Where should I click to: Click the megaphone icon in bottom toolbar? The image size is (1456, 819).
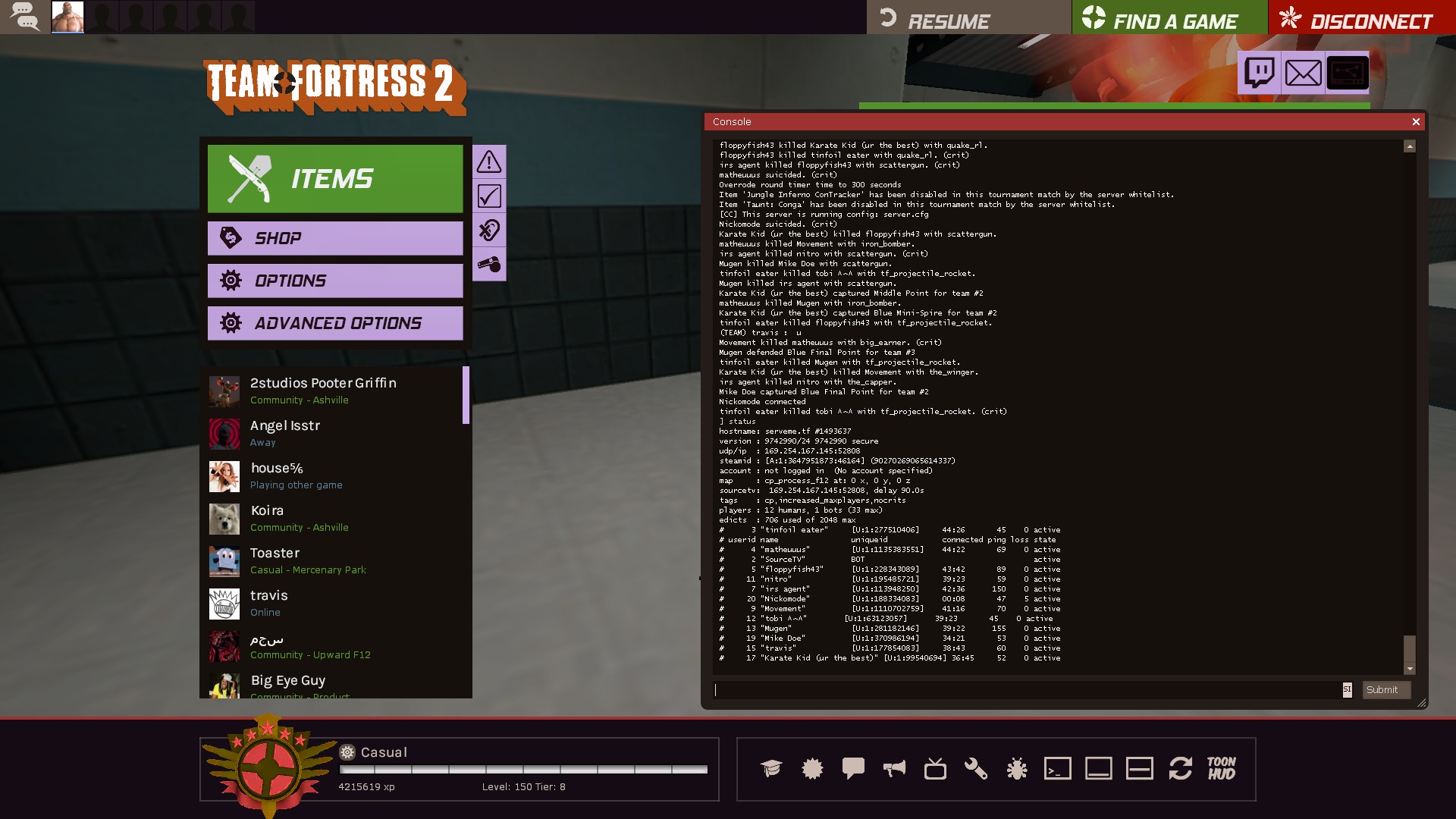click(894, 769)
